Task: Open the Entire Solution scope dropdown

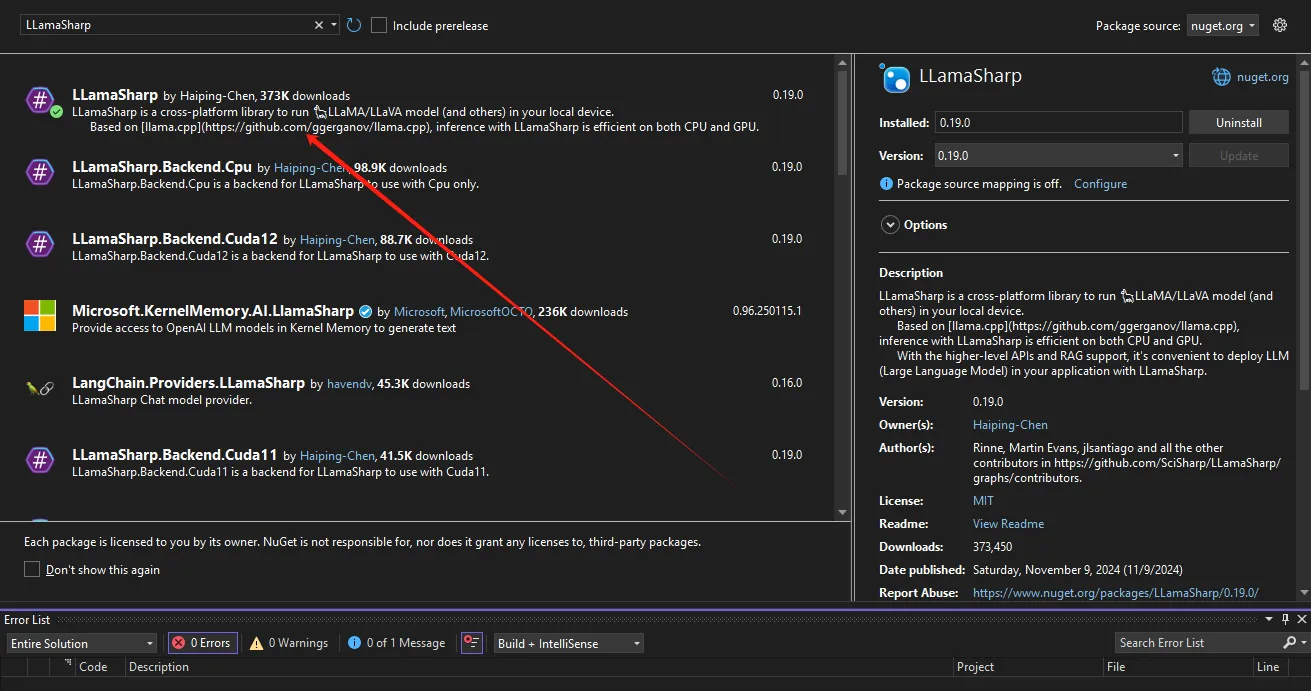Action: pyautogui.click(x=82, y=643)
